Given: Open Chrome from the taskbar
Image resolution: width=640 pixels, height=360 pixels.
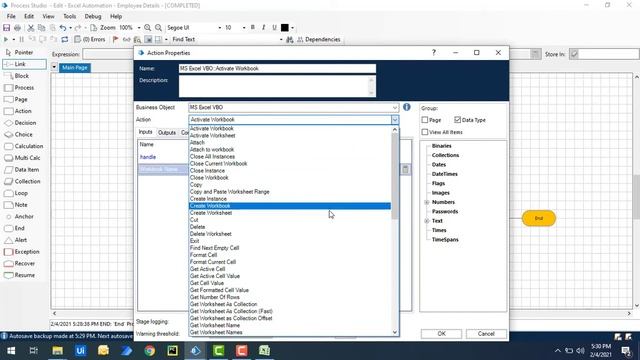Looking at the screenshot, I should (149, 351).
